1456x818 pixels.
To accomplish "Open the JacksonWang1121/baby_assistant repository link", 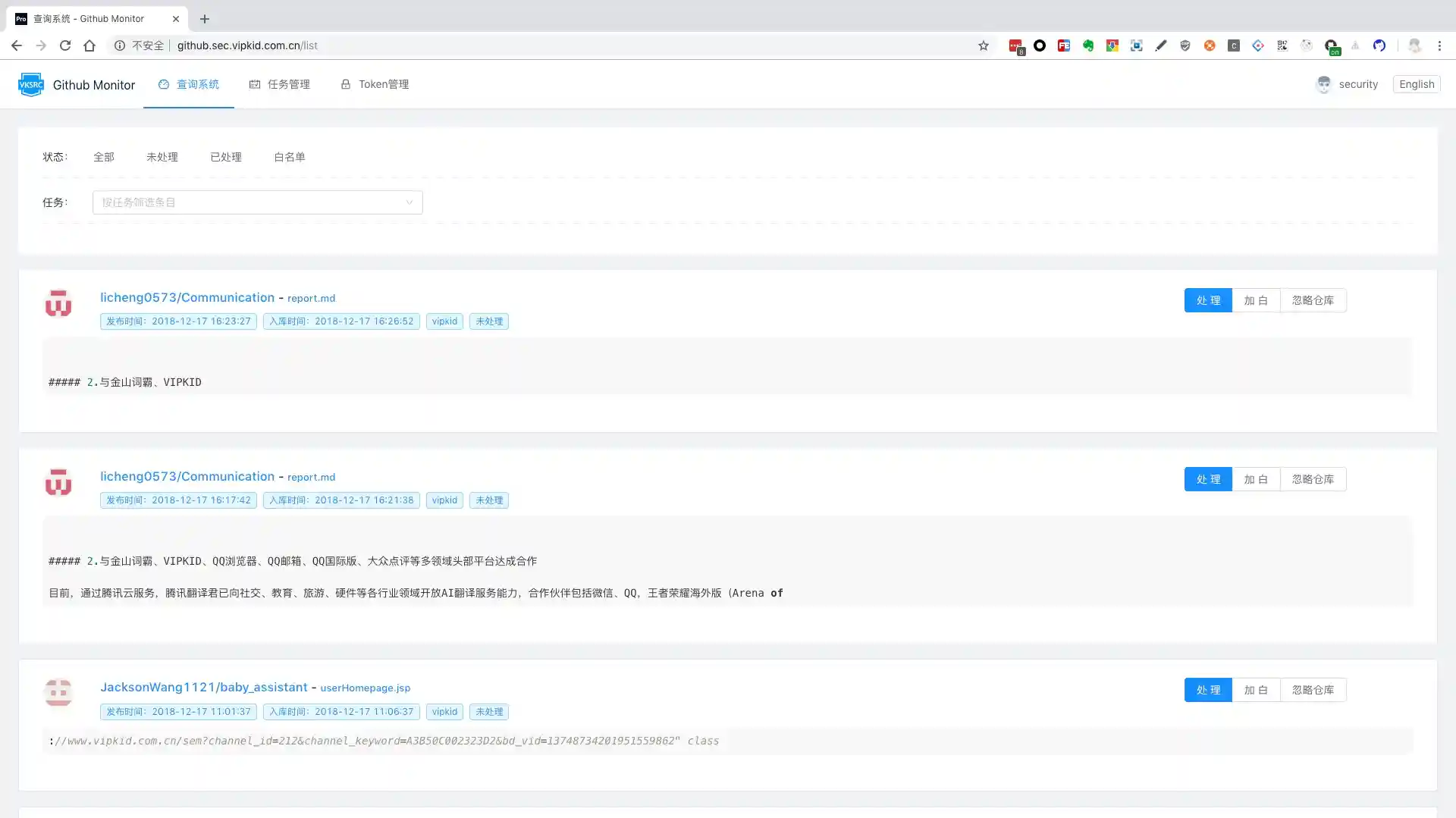I will pos(203,687).
